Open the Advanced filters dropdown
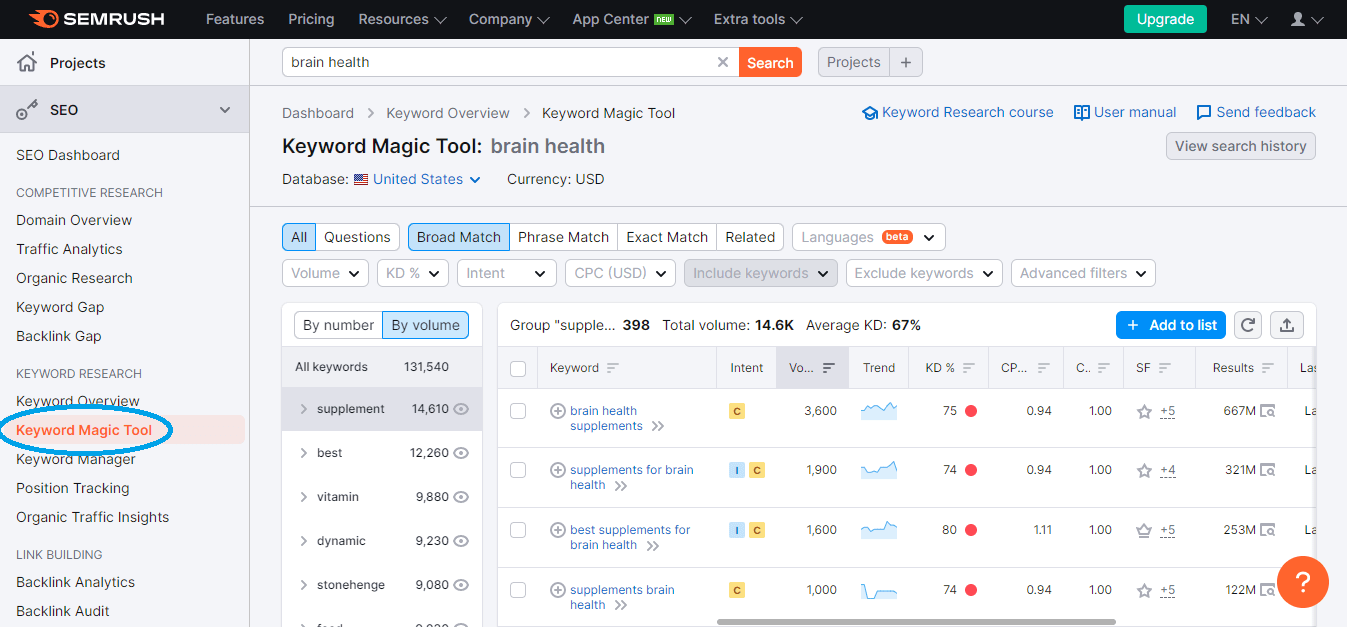The height and width of the screenshot is (627, 1347). [x=1083, y=273]
